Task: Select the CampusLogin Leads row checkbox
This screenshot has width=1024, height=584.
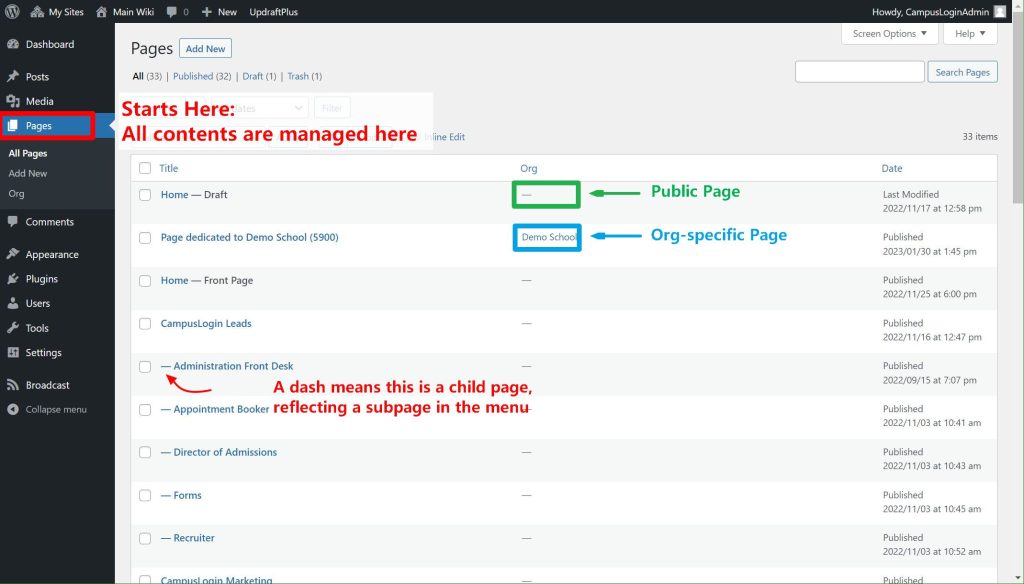Action: [145, 324]
